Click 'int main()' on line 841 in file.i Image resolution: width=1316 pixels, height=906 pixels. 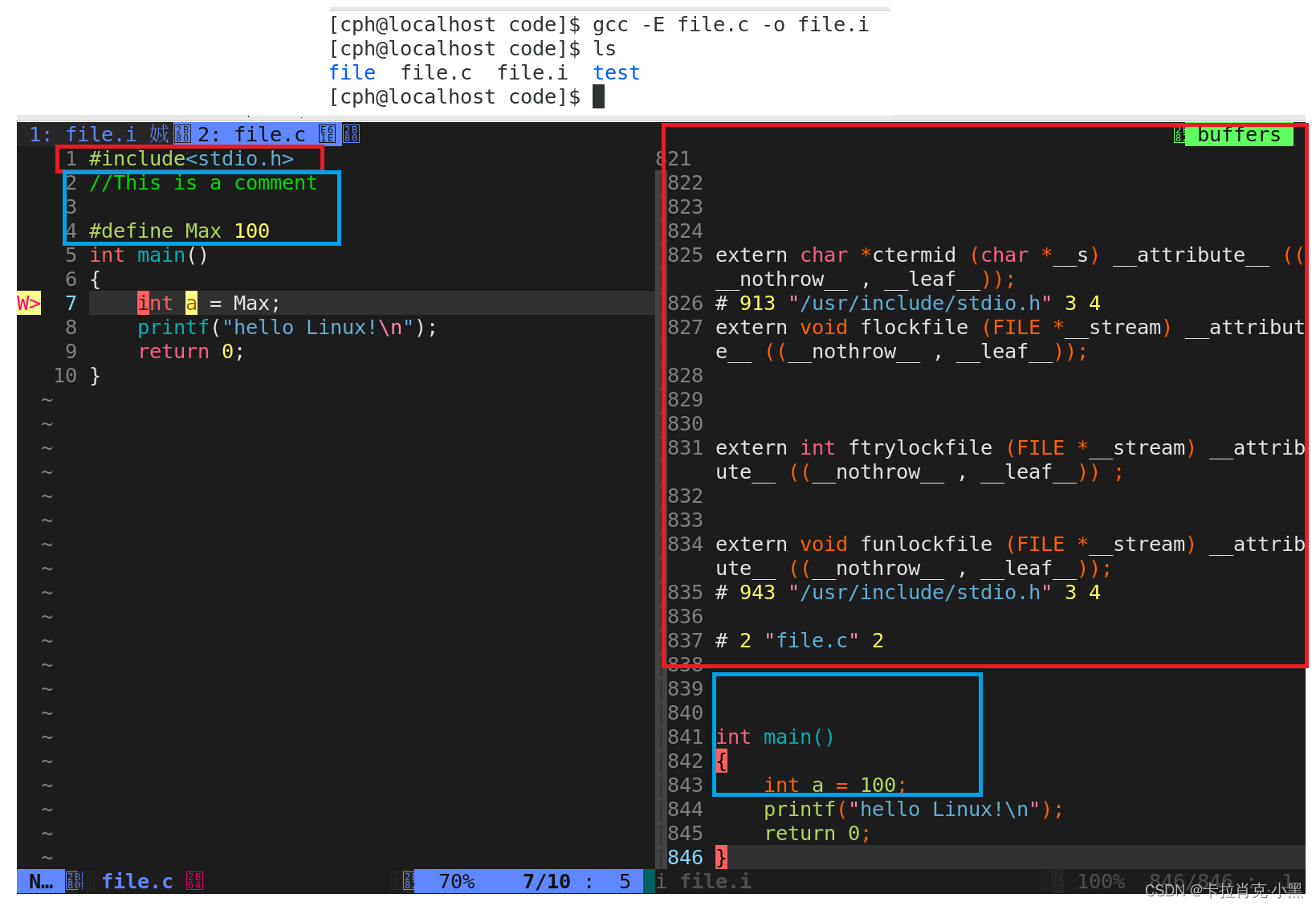tap(775, 737)
